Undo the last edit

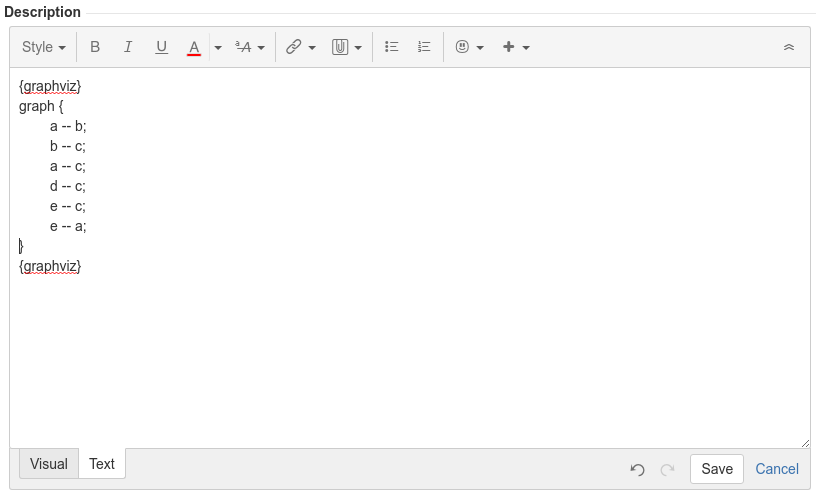tap(637, 469)
